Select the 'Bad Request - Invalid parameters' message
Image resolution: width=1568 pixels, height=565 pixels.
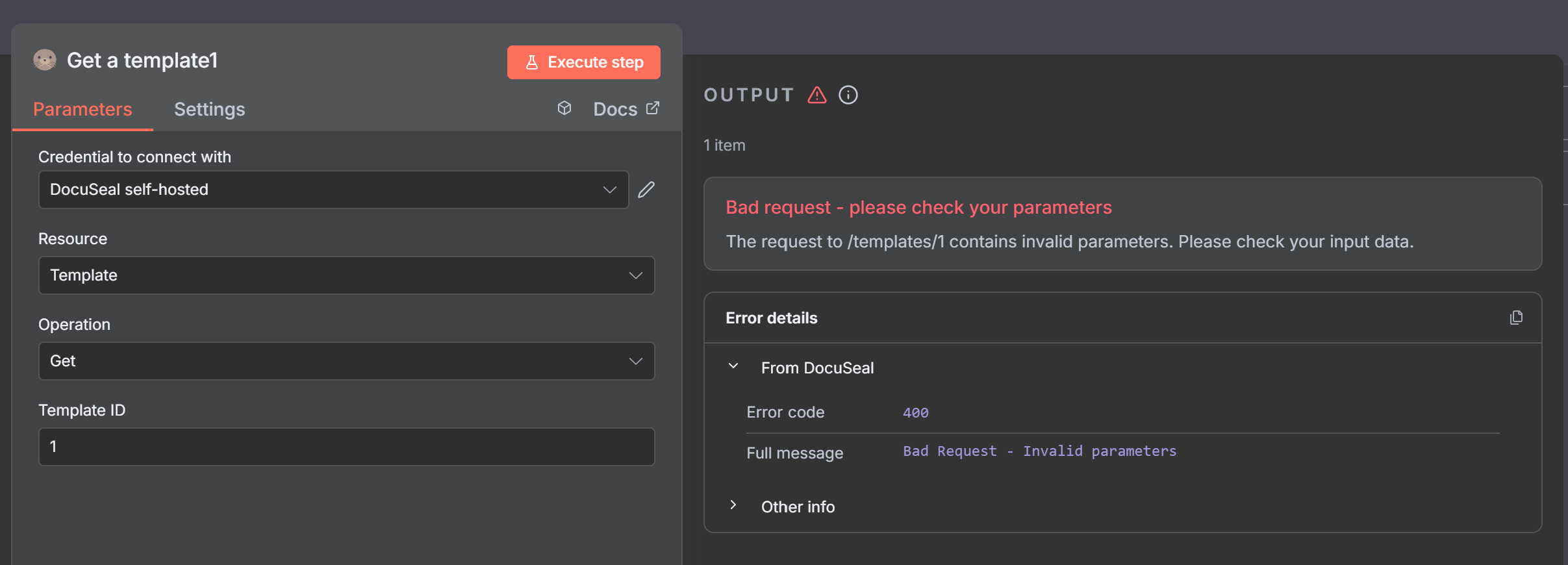pyautogui.click(x=1040, y=451)
